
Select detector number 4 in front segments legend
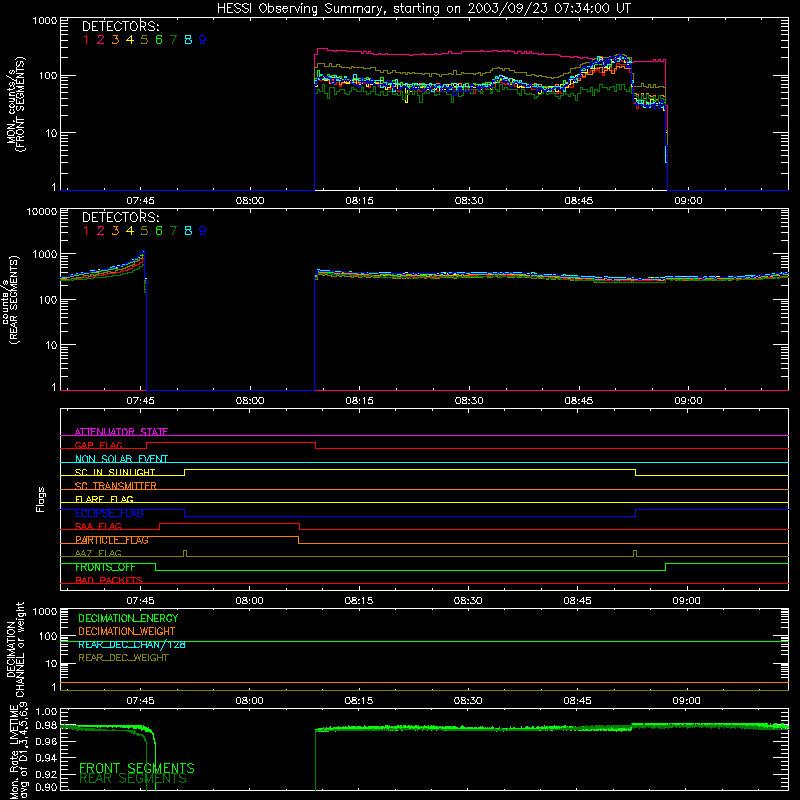130,40
